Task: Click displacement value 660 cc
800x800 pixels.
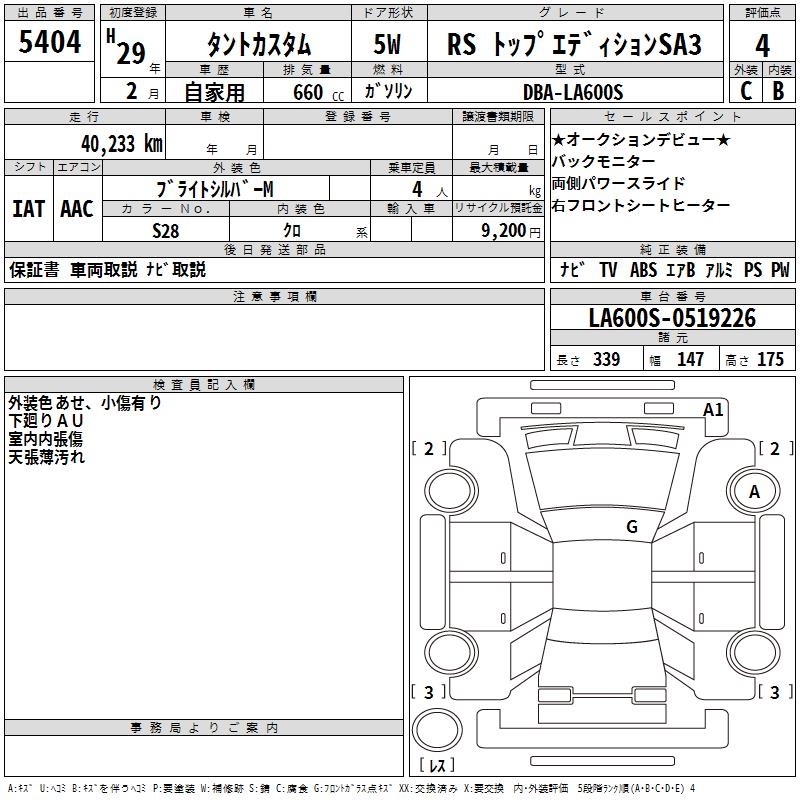Action: [x=318, y=93]
